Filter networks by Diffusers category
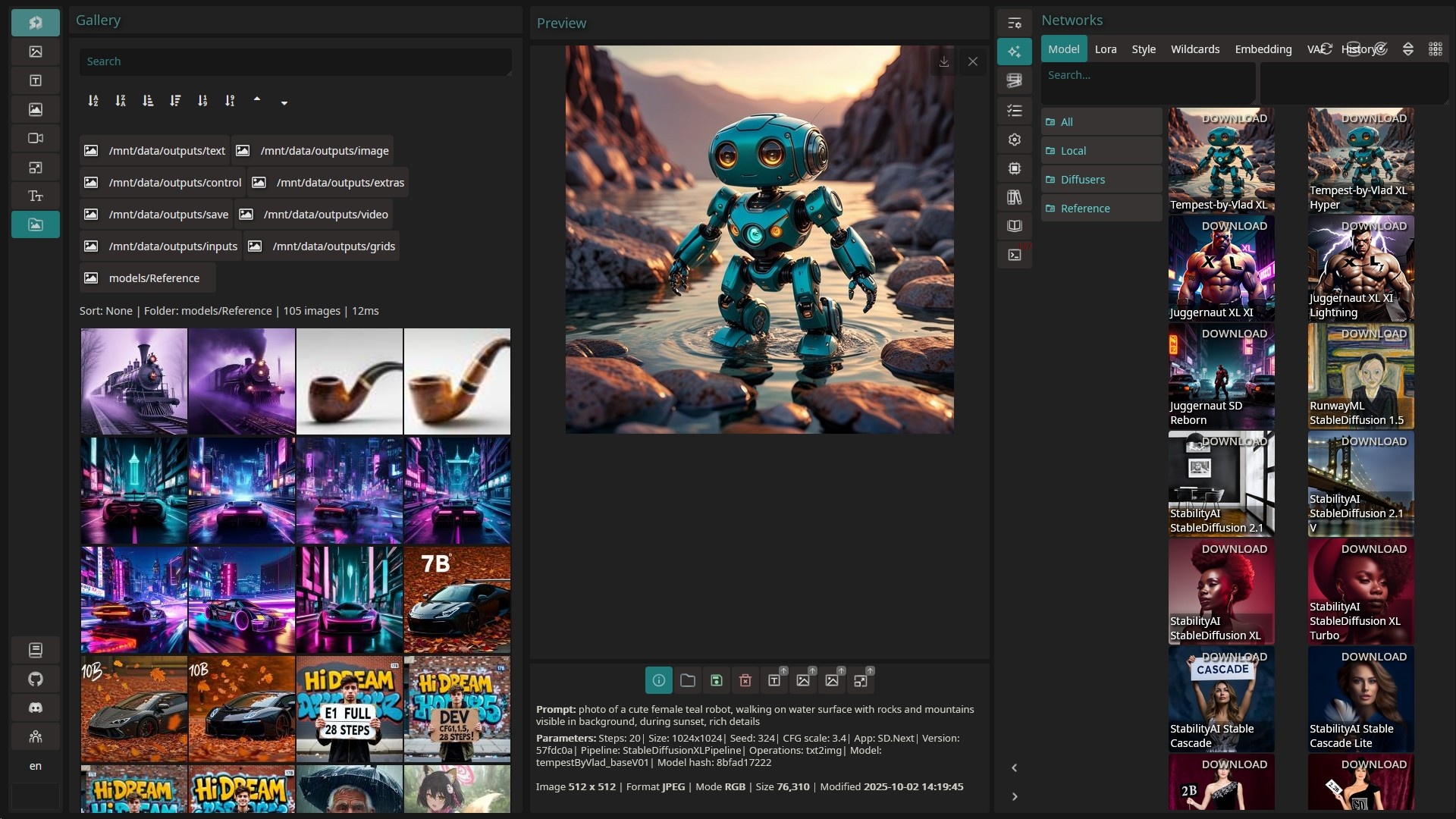The width and height of the screenshot is (1456, 819). [1082, 180]
